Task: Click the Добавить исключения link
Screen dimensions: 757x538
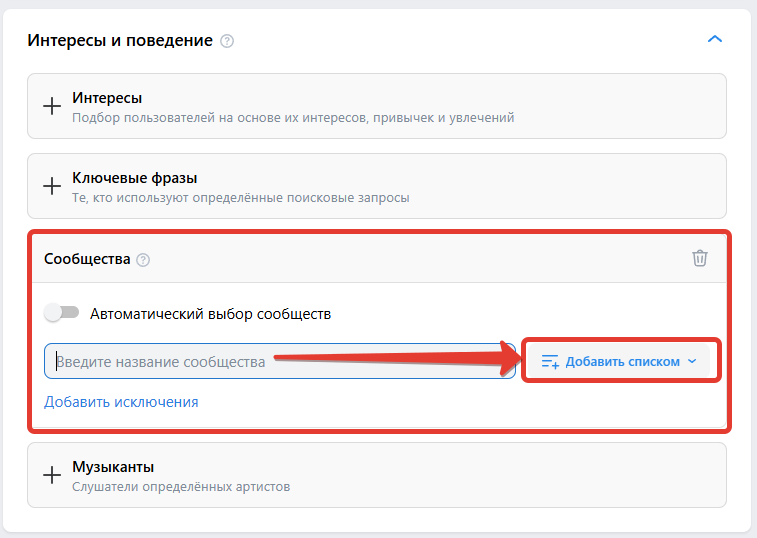Action: (x=121, y=402)
